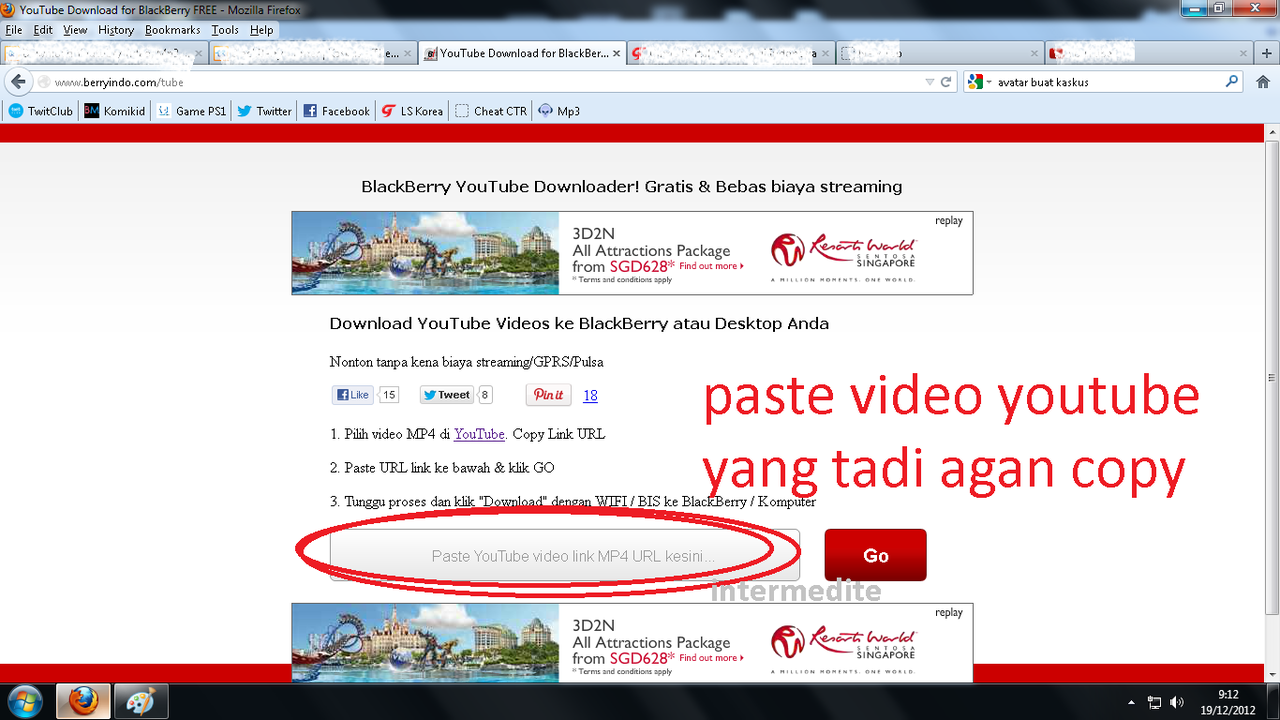Open the Google search engine dropdown

point(981,82)
